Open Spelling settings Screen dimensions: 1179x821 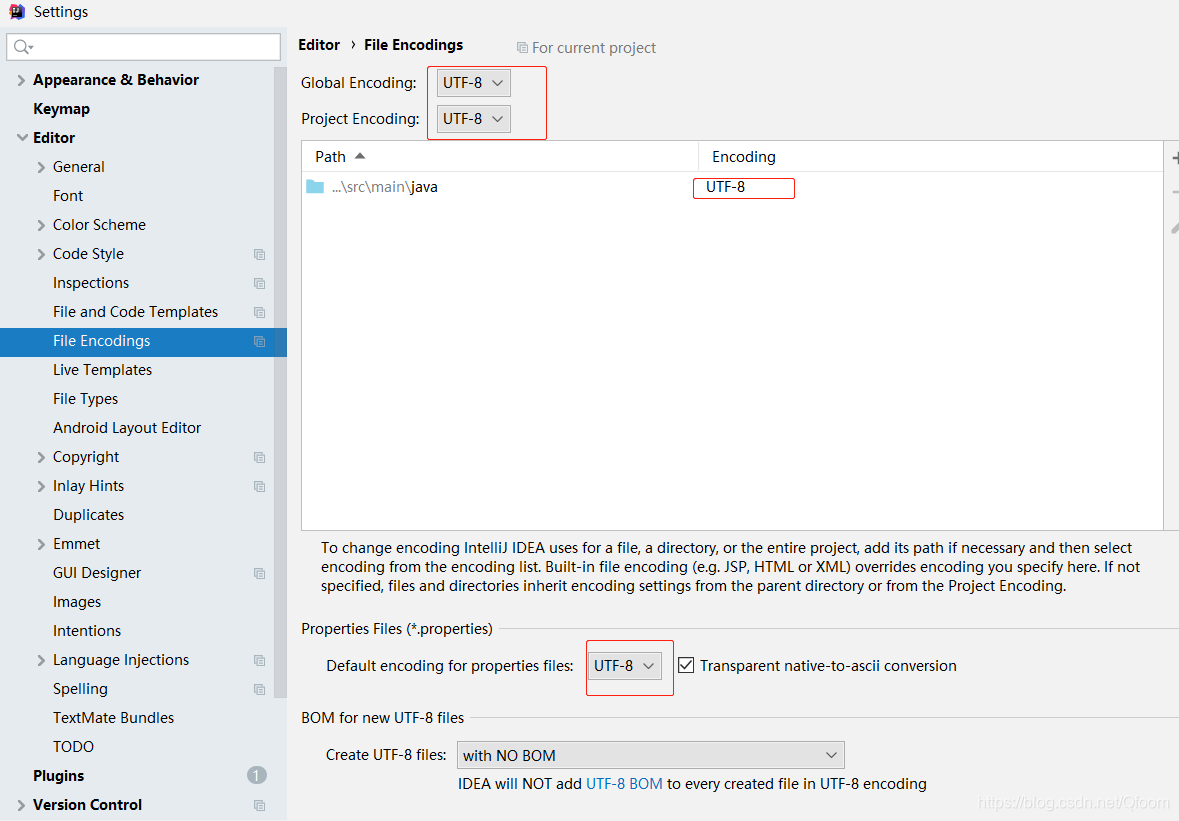click(x=80, y=689)
